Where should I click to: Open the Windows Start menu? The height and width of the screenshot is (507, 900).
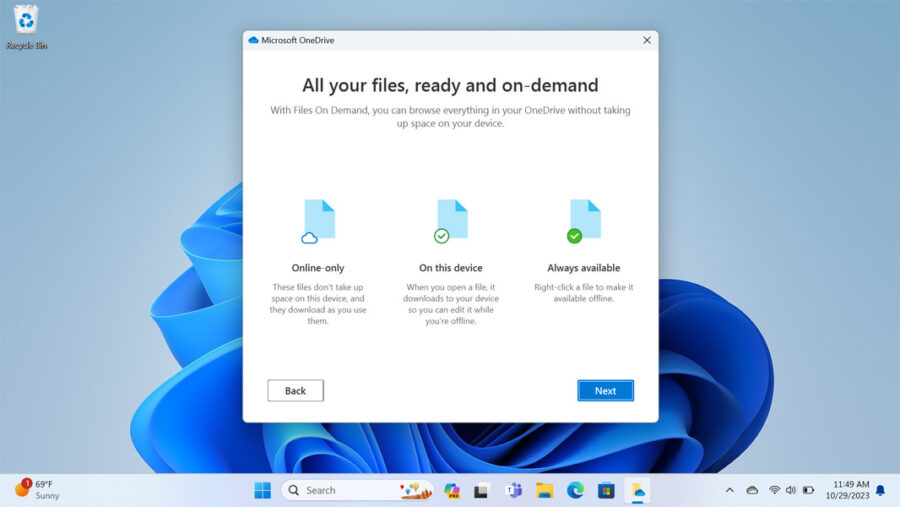pos(262,490)
